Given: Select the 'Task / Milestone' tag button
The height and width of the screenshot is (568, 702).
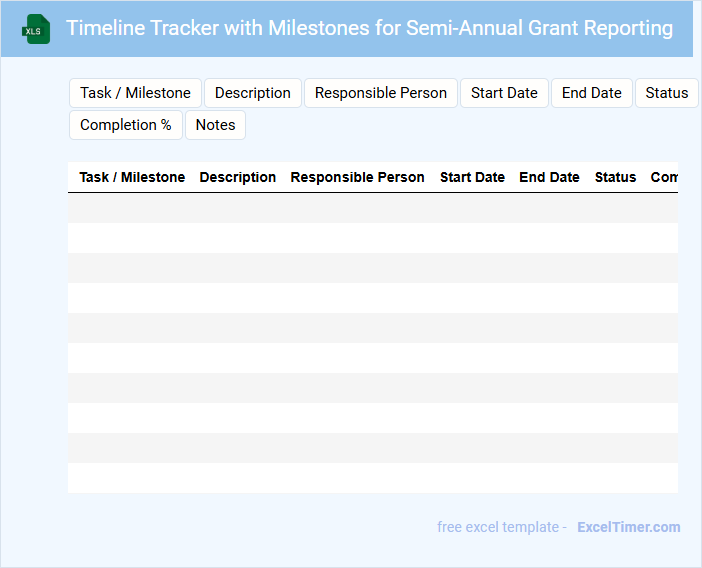Looking at the screenshot, I should (x=135, y=93).
